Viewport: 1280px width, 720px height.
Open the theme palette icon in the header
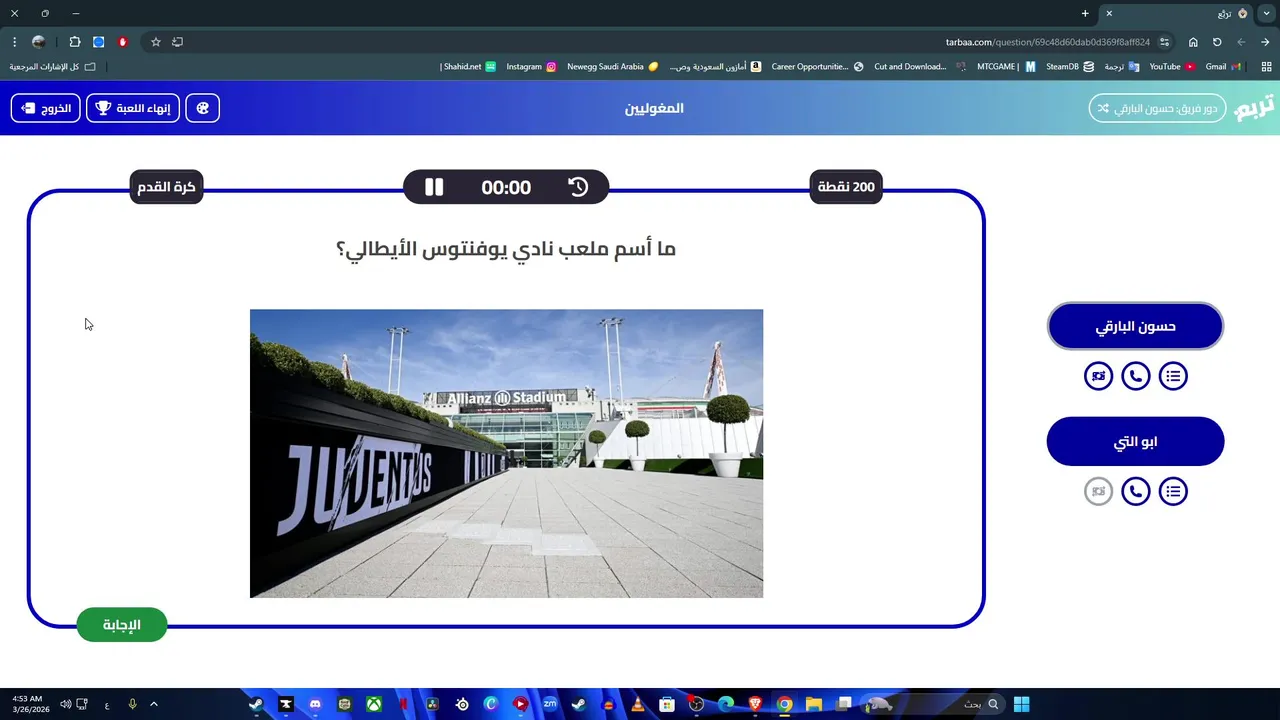point(203,108)
